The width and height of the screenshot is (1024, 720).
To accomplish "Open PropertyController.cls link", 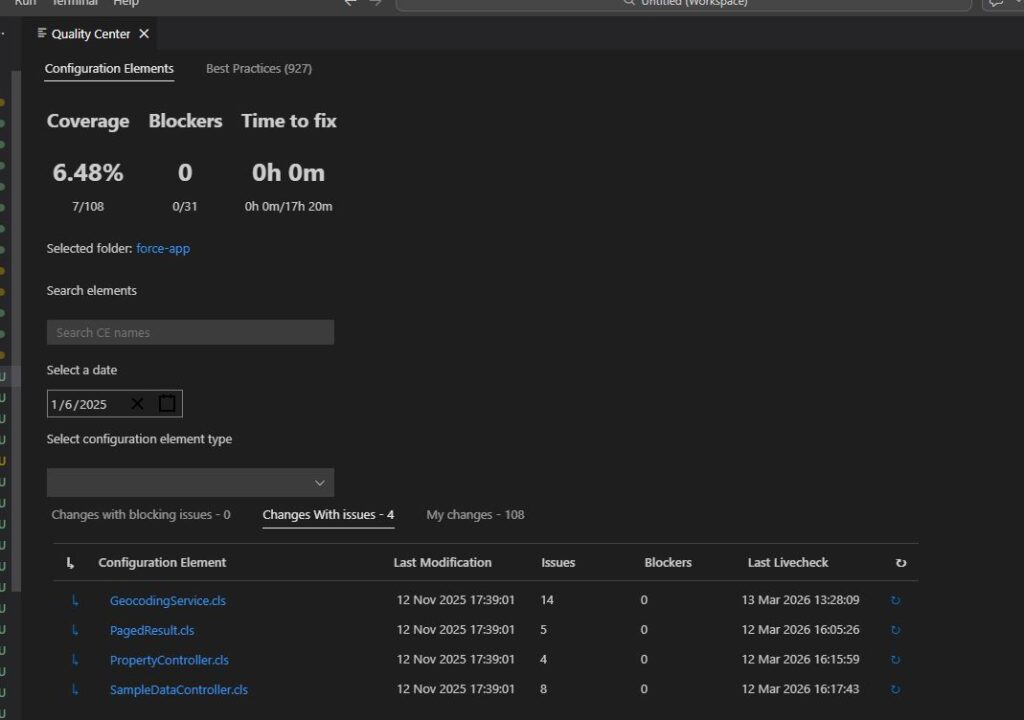I will (x=169, y=660).
